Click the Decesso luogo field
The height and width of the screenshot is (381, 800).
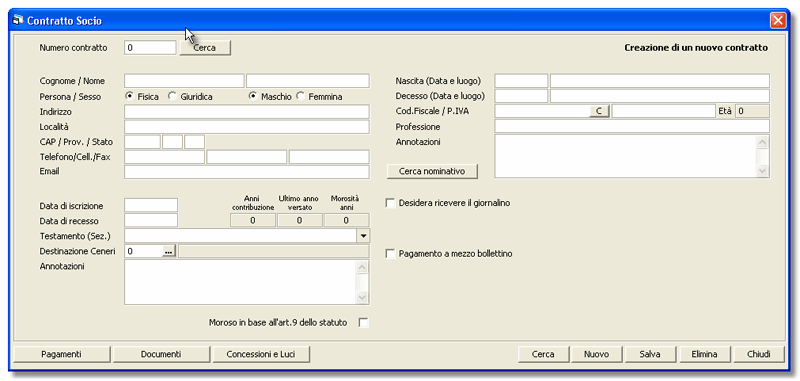[660, 96]
